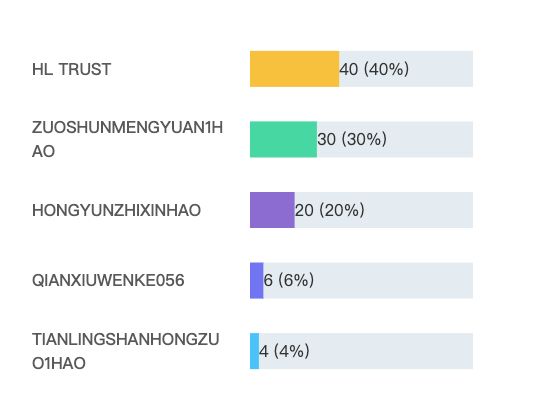Click the 6 (6%) value text
This screenshot has width=550, height=420.
[x=289, y=280]
